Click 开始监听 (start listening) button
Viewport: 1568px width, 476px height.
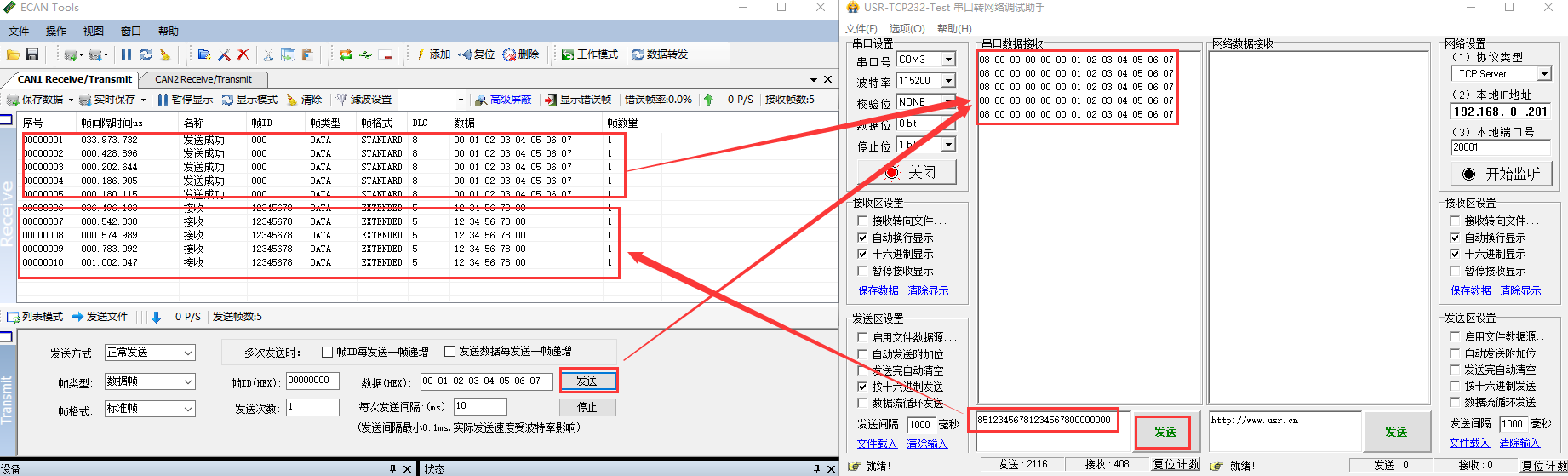[x=1501, y=174]
